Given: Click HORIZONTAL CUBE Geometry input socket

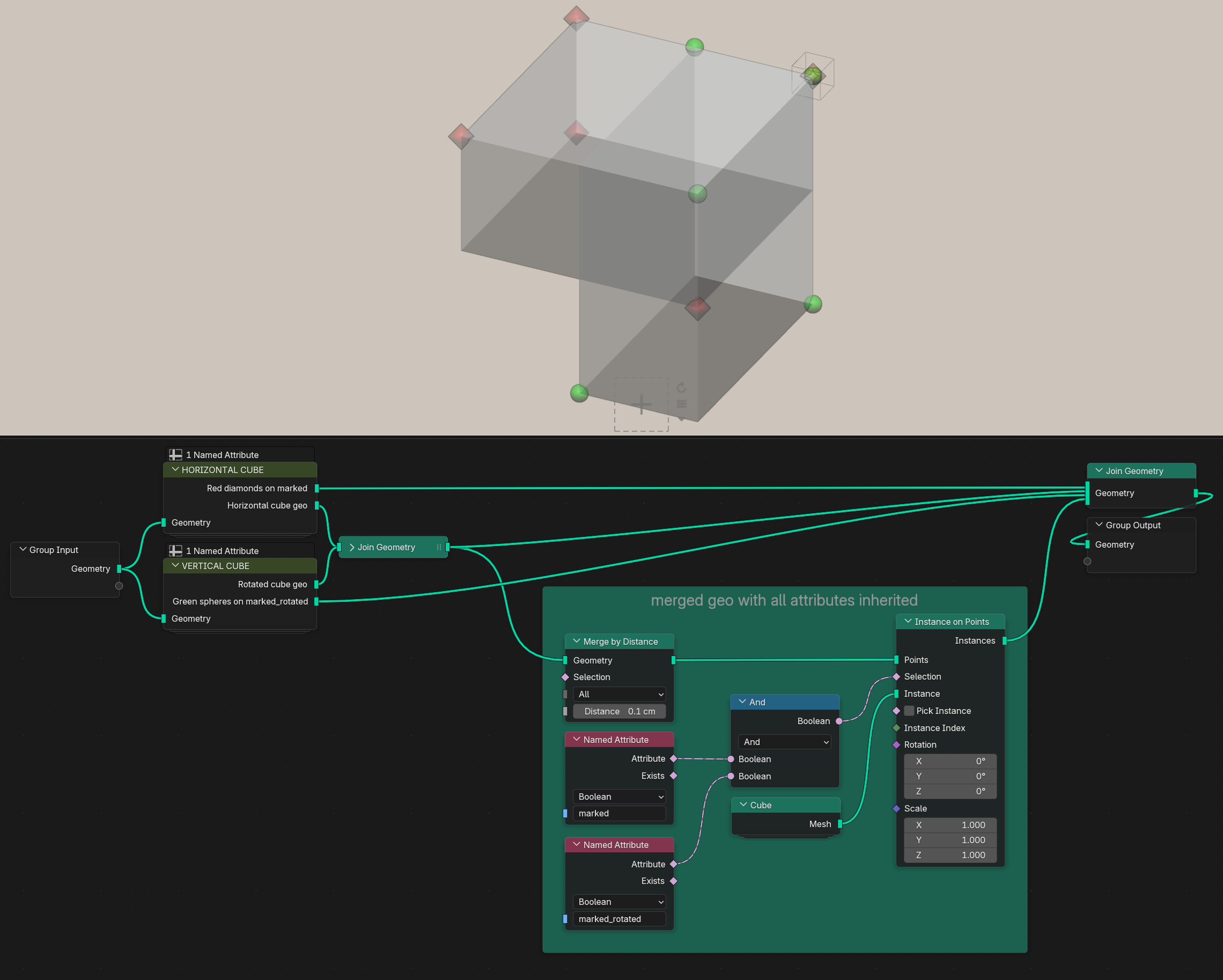Looking at the screenshot, I should tap(164, 522).
